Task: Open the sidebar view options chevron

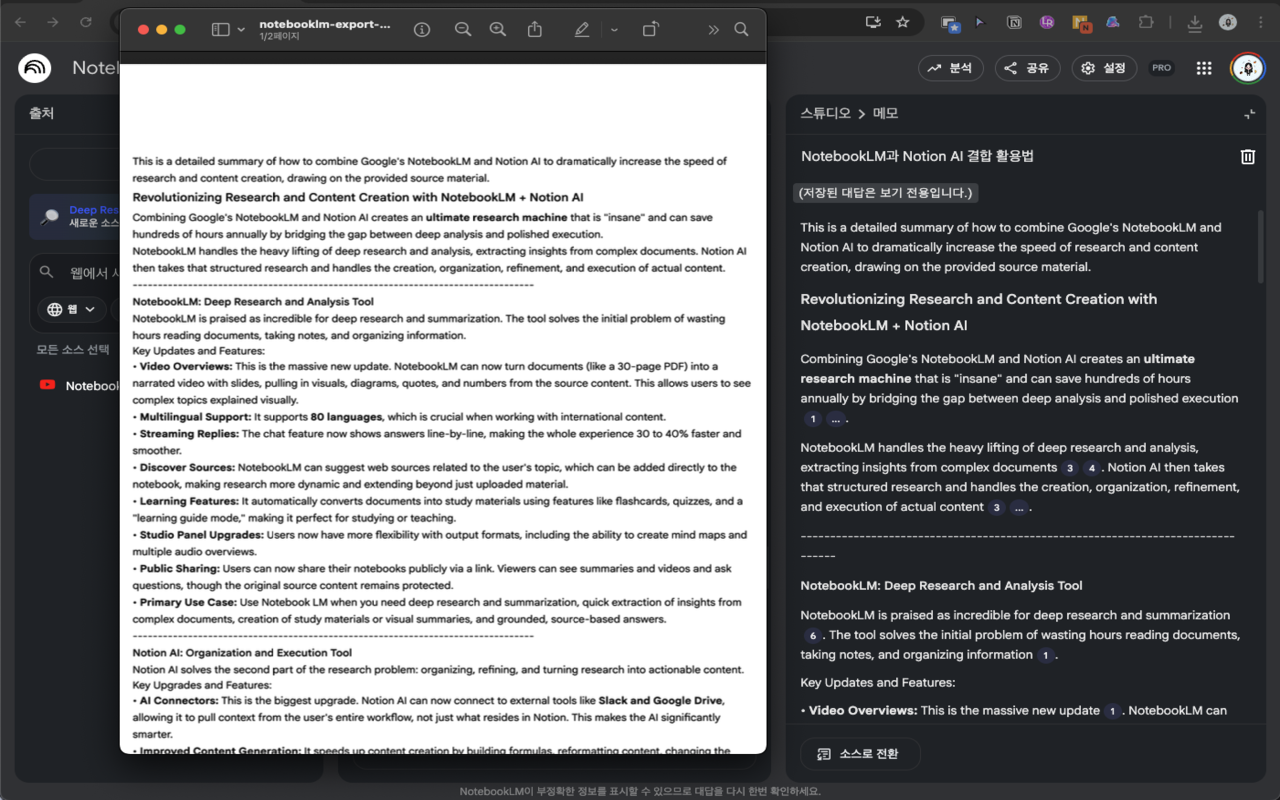Action: pyautogui.click(x=239, y=29)
